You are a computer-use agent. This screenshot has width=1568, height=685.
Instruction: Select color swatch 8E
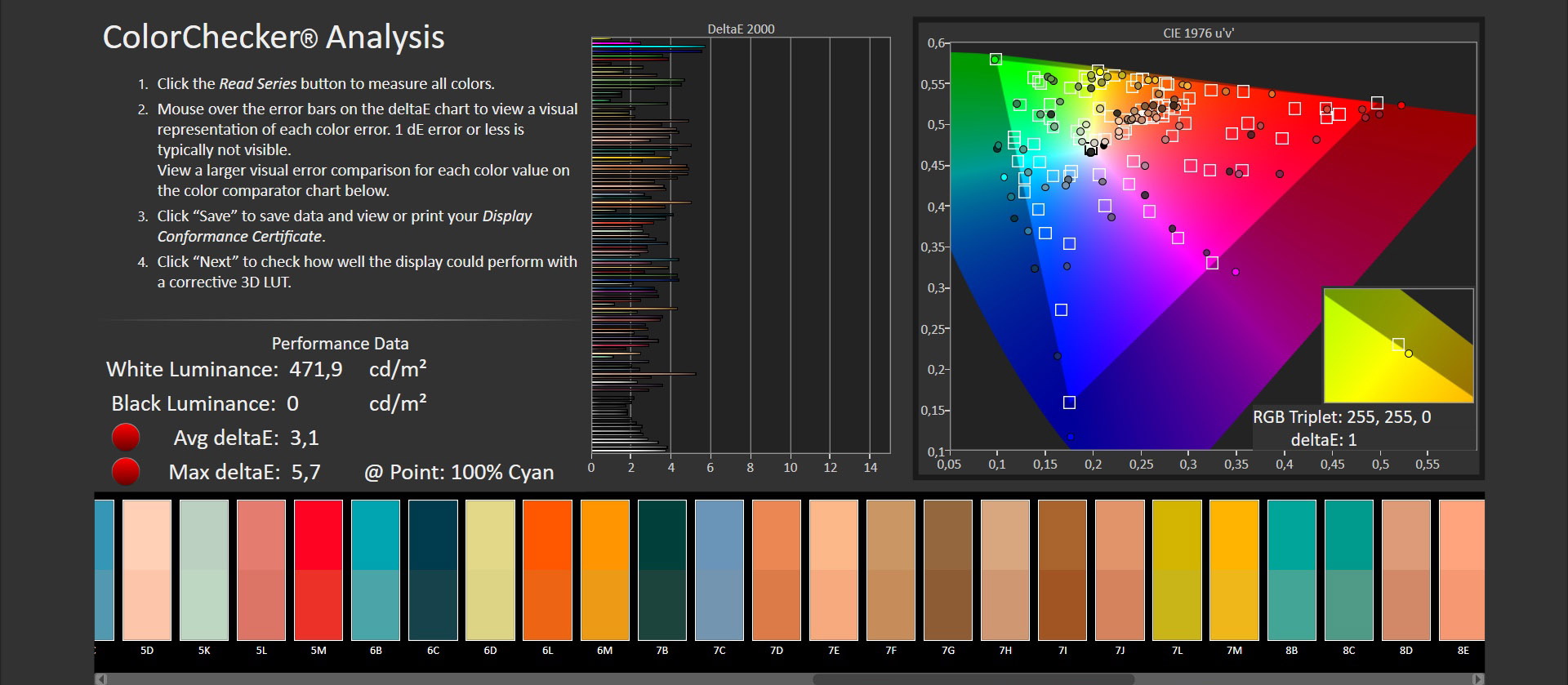(x=1462, y=570)
